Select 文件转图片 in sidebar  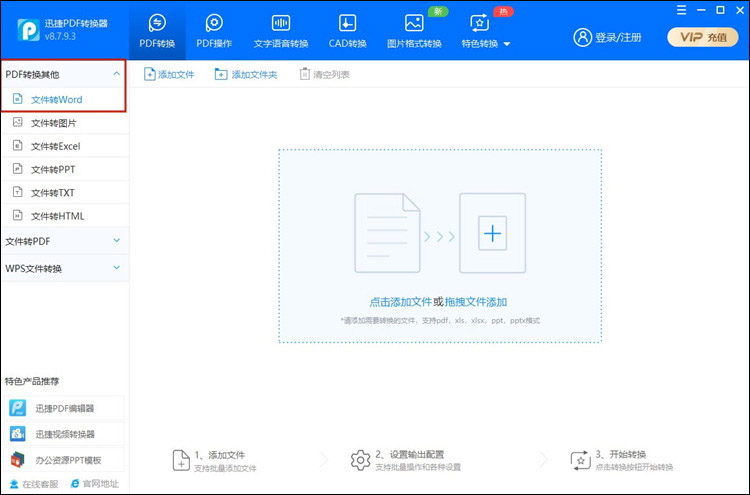coord(65,123)
